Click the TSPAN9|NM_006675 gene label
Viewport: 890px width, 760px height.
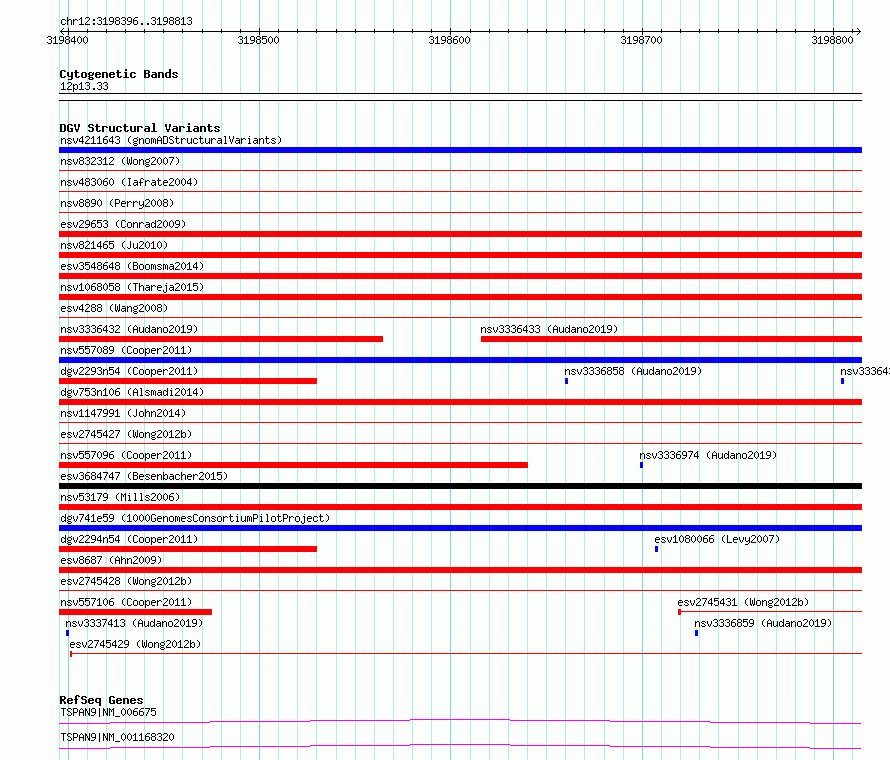pyautogui.click(x=108, y=712)
